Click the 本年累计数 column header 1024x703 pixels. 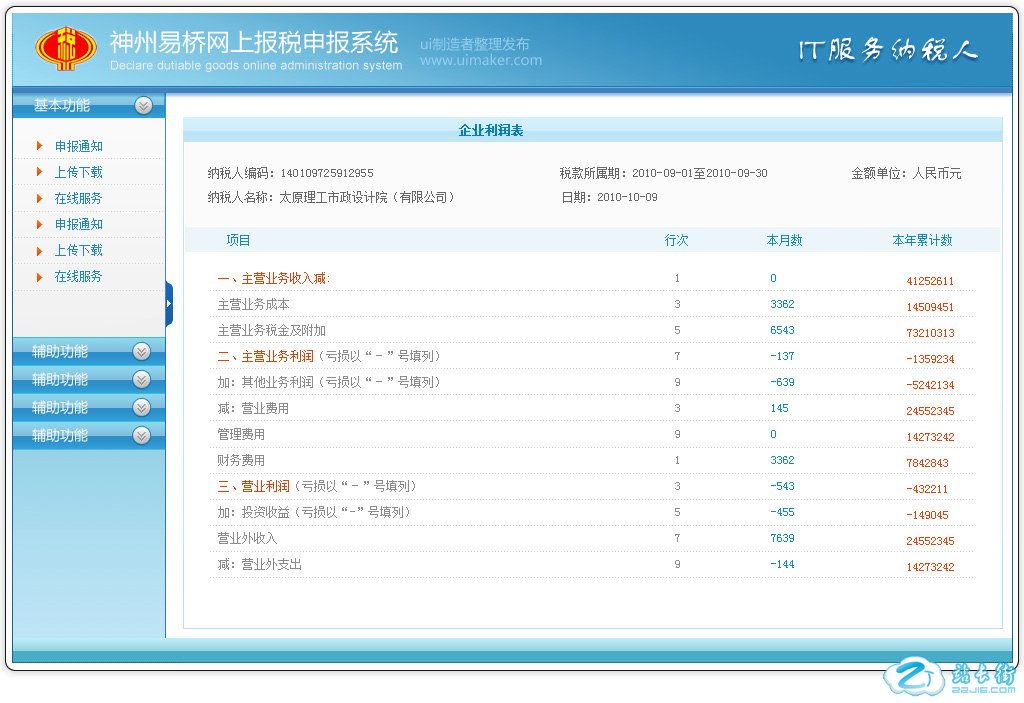pos(922,240)
